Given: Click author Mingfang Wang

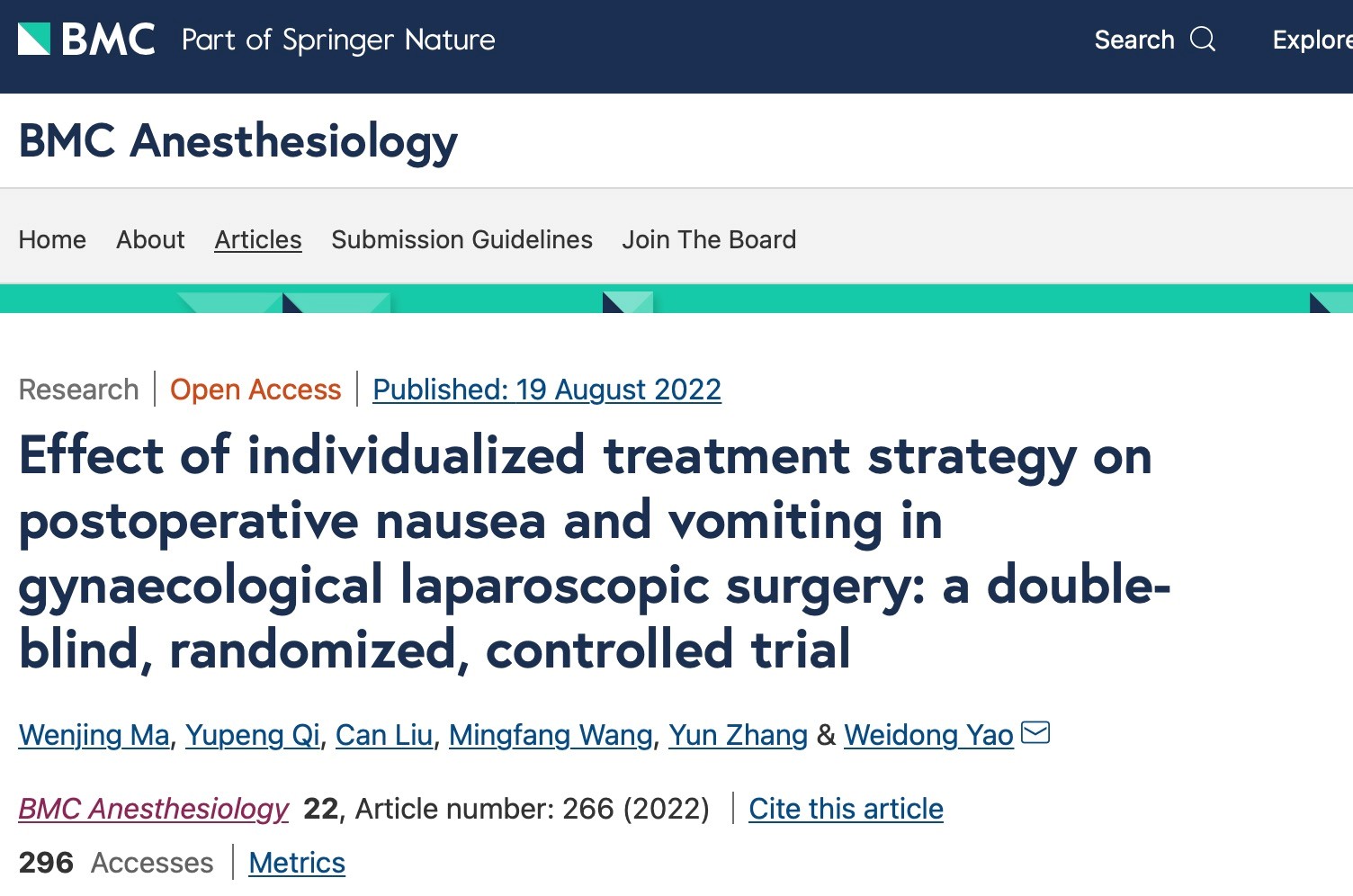Looking at the screenshot, I should [551, 735].
